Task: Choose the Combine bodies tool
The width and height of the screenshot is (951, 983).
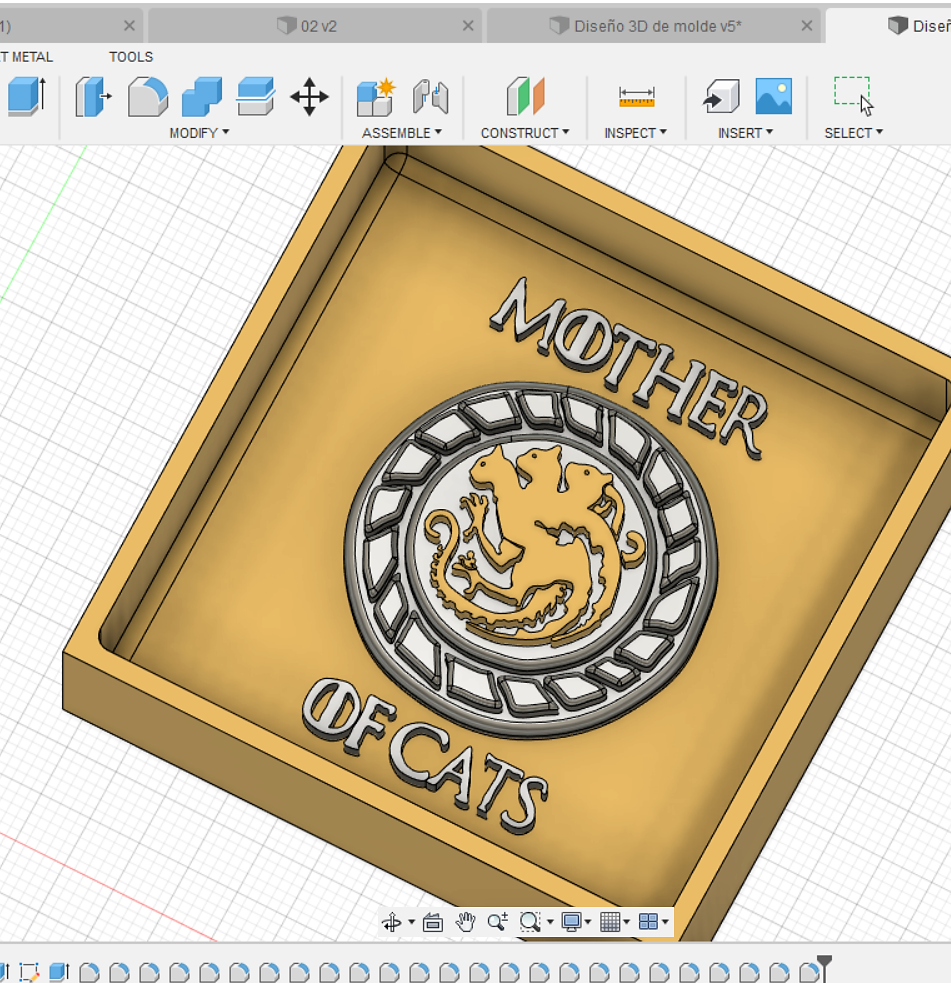Action: tap(201, 97)
